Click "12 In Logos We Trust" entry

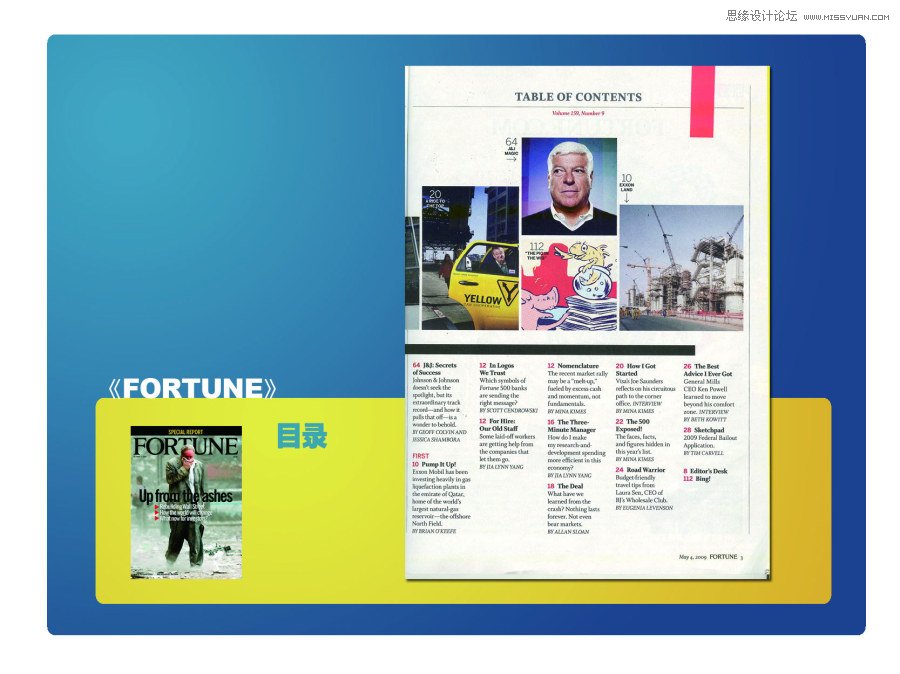tap(498, 369)
